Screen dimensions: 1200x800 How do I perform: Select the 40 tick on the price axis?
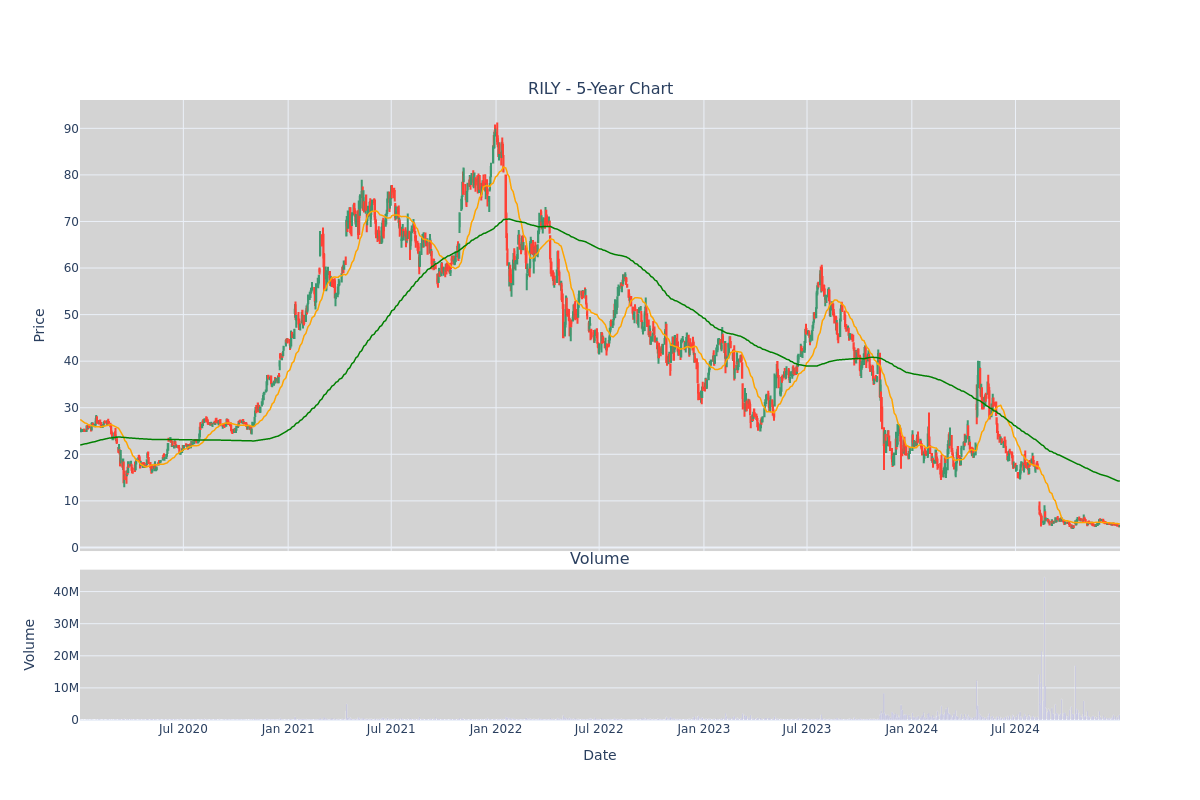click(72, 361)
